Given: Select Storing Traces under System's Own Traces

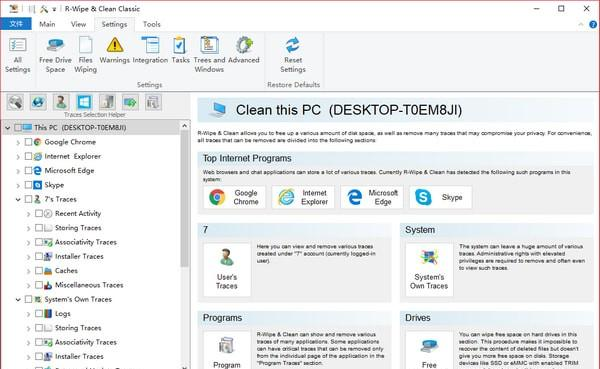Looking at the screenshot, I should point(78,328).
